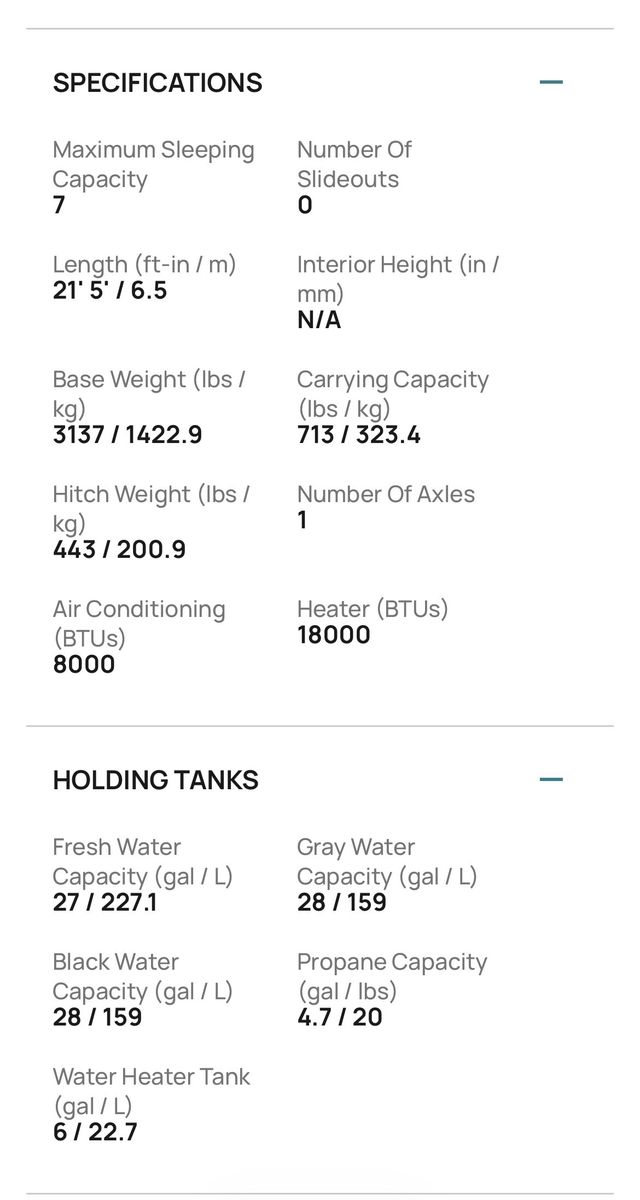Select Base Weight value 3137 / 1422.9

[x=127, y=435]
